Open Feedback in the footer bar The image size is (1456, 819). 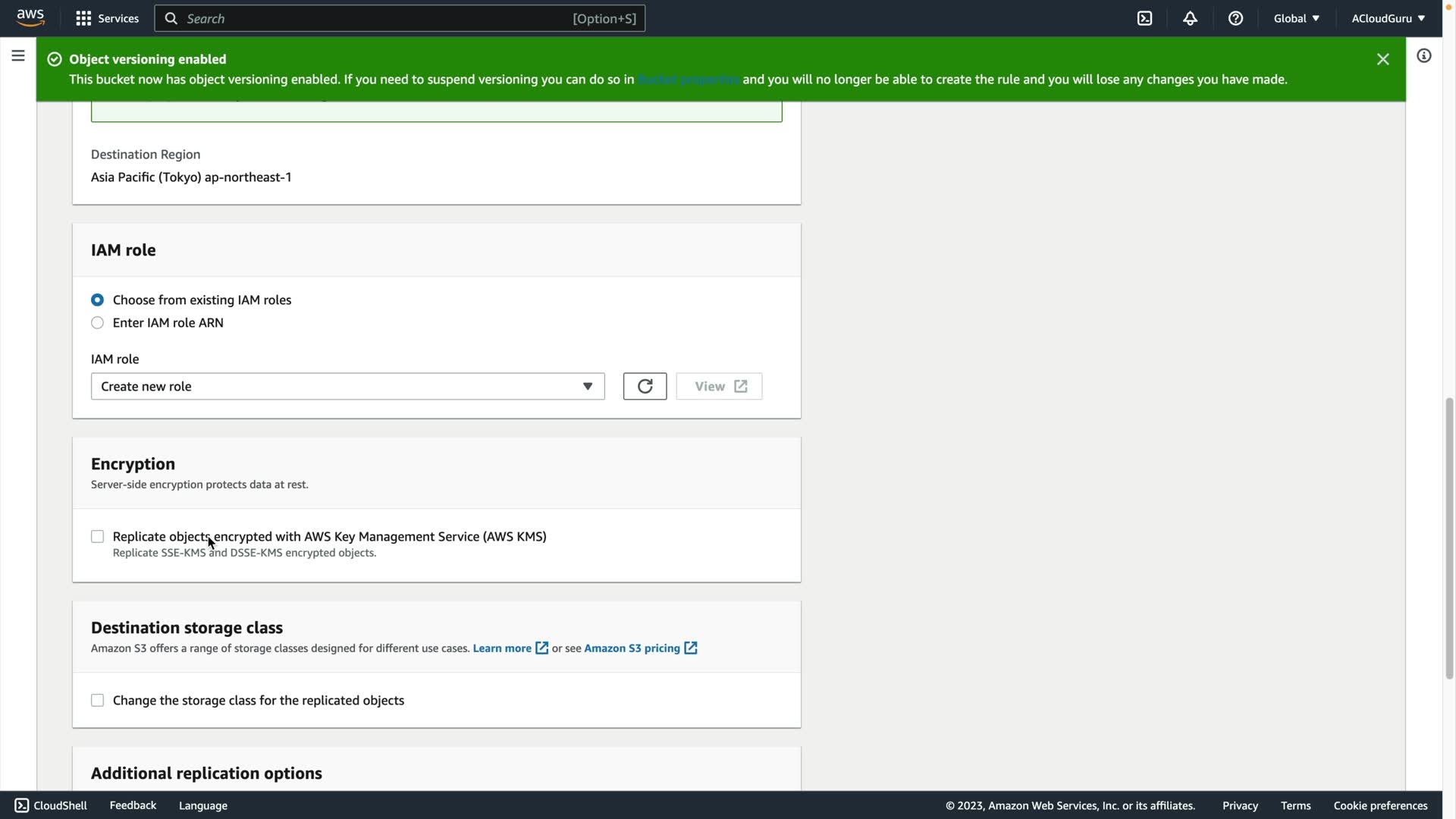click(x=133, y=805)
